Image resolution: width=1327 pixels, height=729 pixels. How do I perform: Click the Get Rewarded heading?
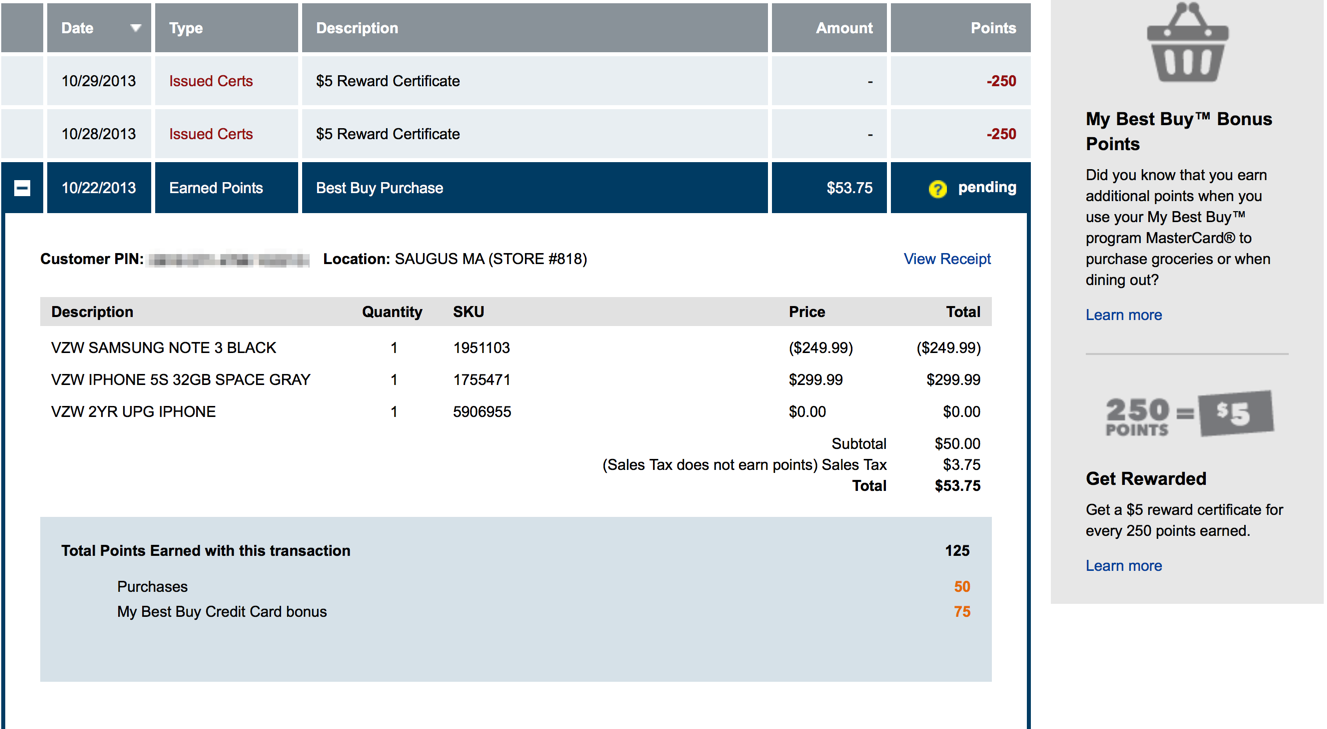click(1146, 479)
